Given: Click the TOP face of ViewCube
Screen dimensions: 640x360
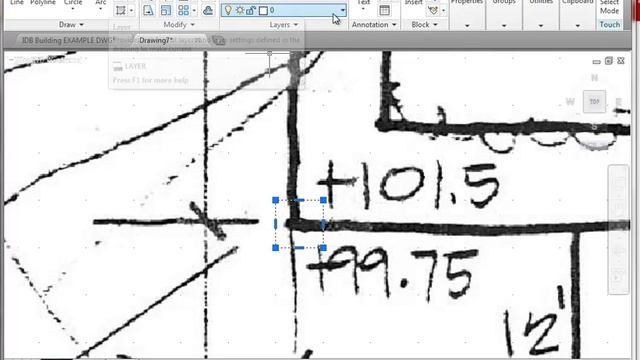Looking at the screenshot, I should [x=594, y=102].
